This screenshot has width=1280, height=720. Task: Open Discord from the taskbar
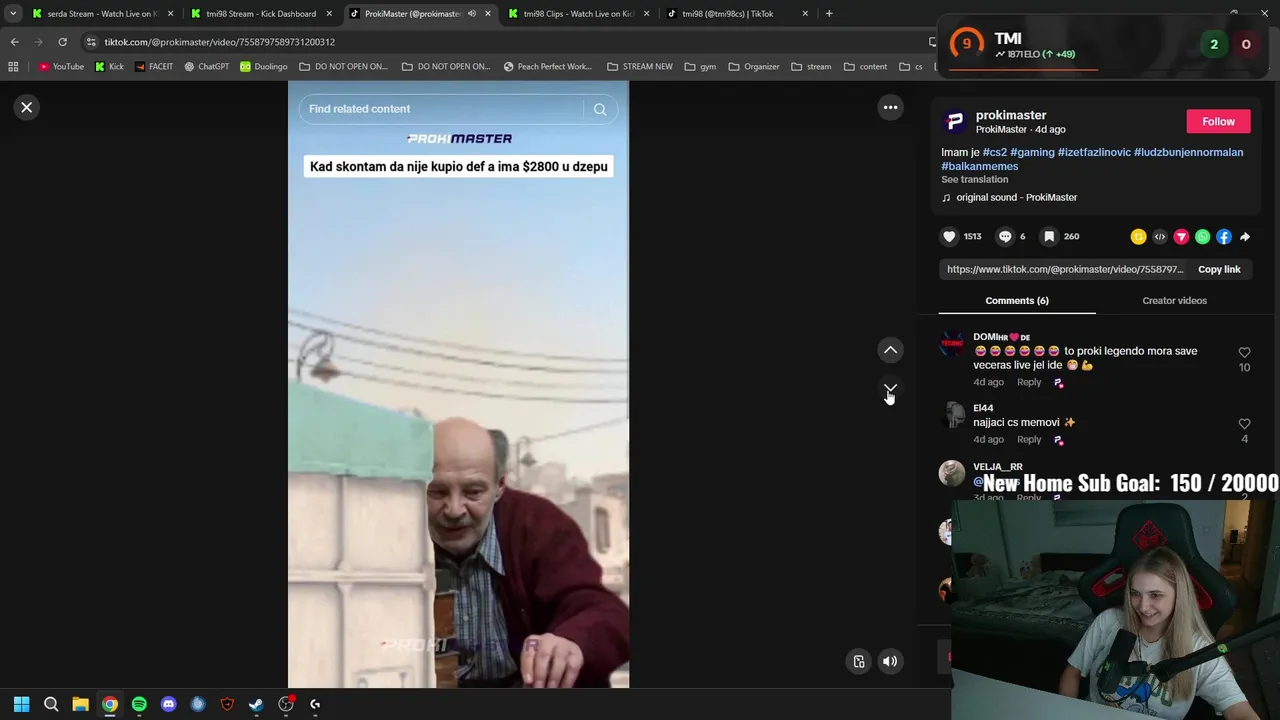168,704
